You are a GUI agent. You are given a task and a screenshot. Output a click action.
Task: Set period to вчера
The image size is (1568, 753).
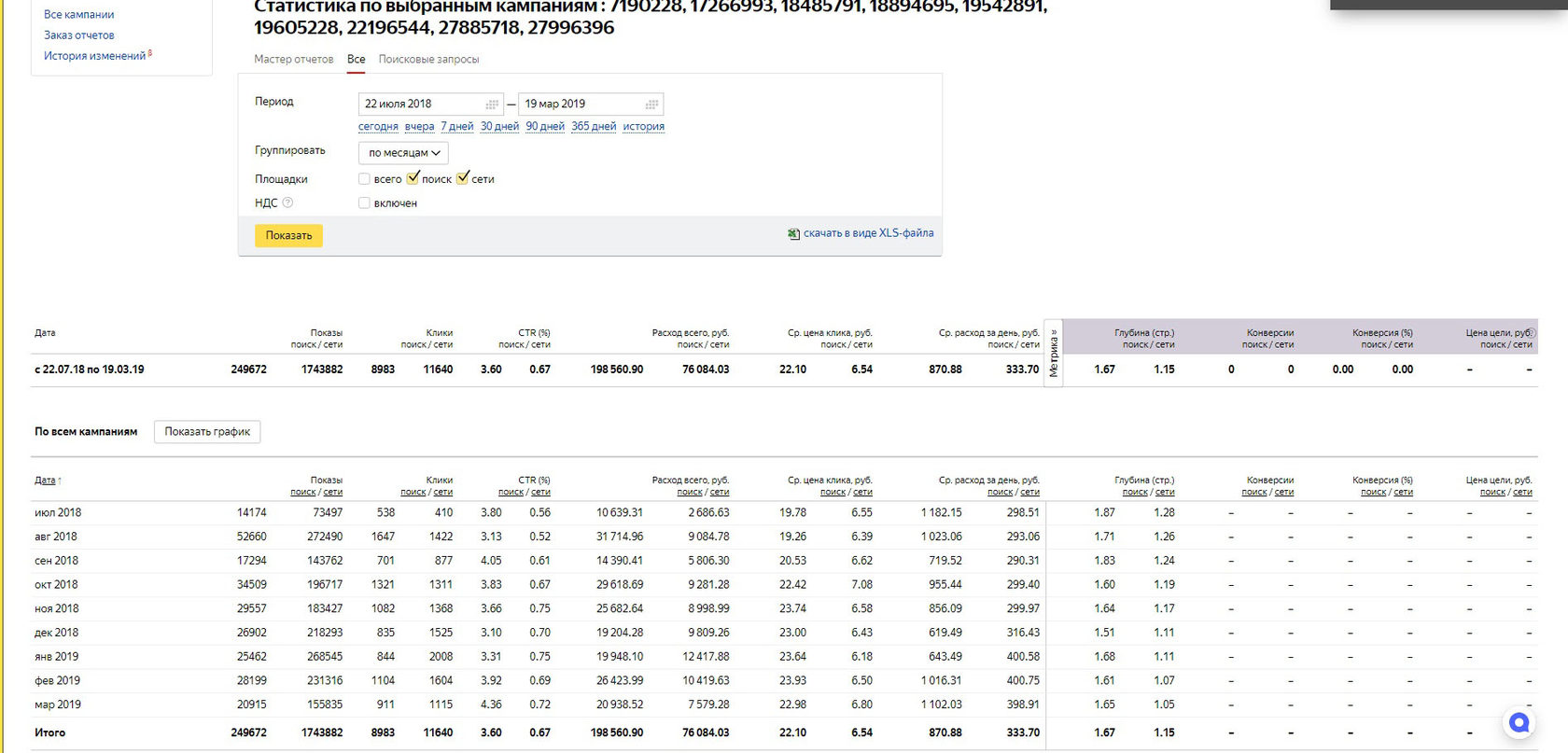click(x=419, y=127)
